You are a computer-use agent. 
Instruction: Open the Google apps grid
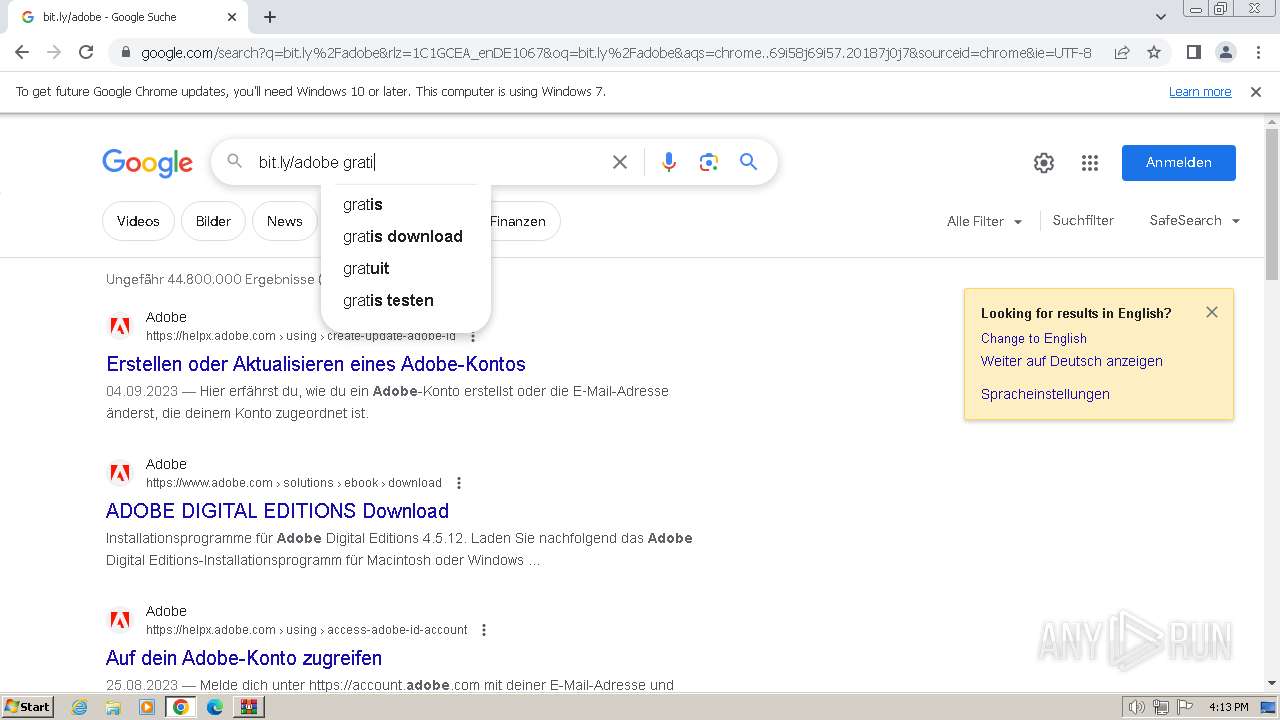pyautogui.click(x=1090, y=163)
